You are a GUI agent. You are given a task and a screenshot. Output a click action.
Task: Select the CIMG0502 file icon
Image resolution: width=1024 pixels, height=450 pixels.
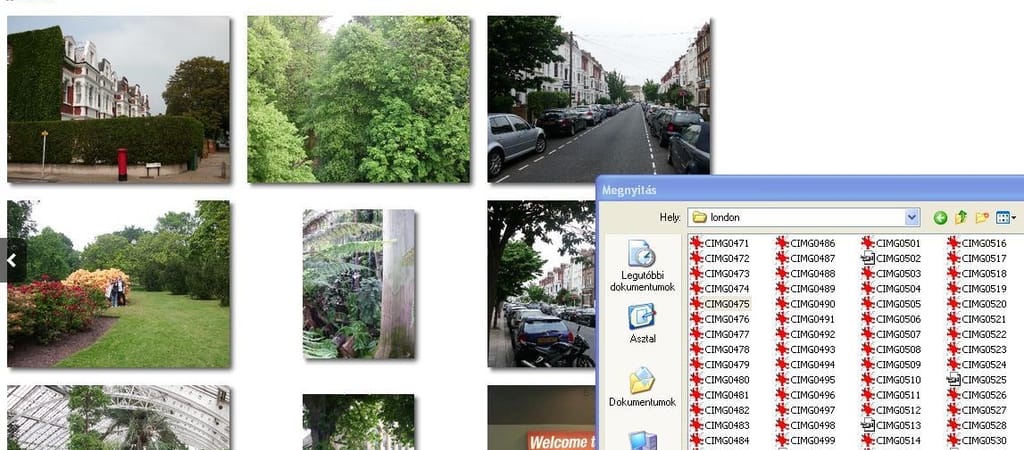868,258
